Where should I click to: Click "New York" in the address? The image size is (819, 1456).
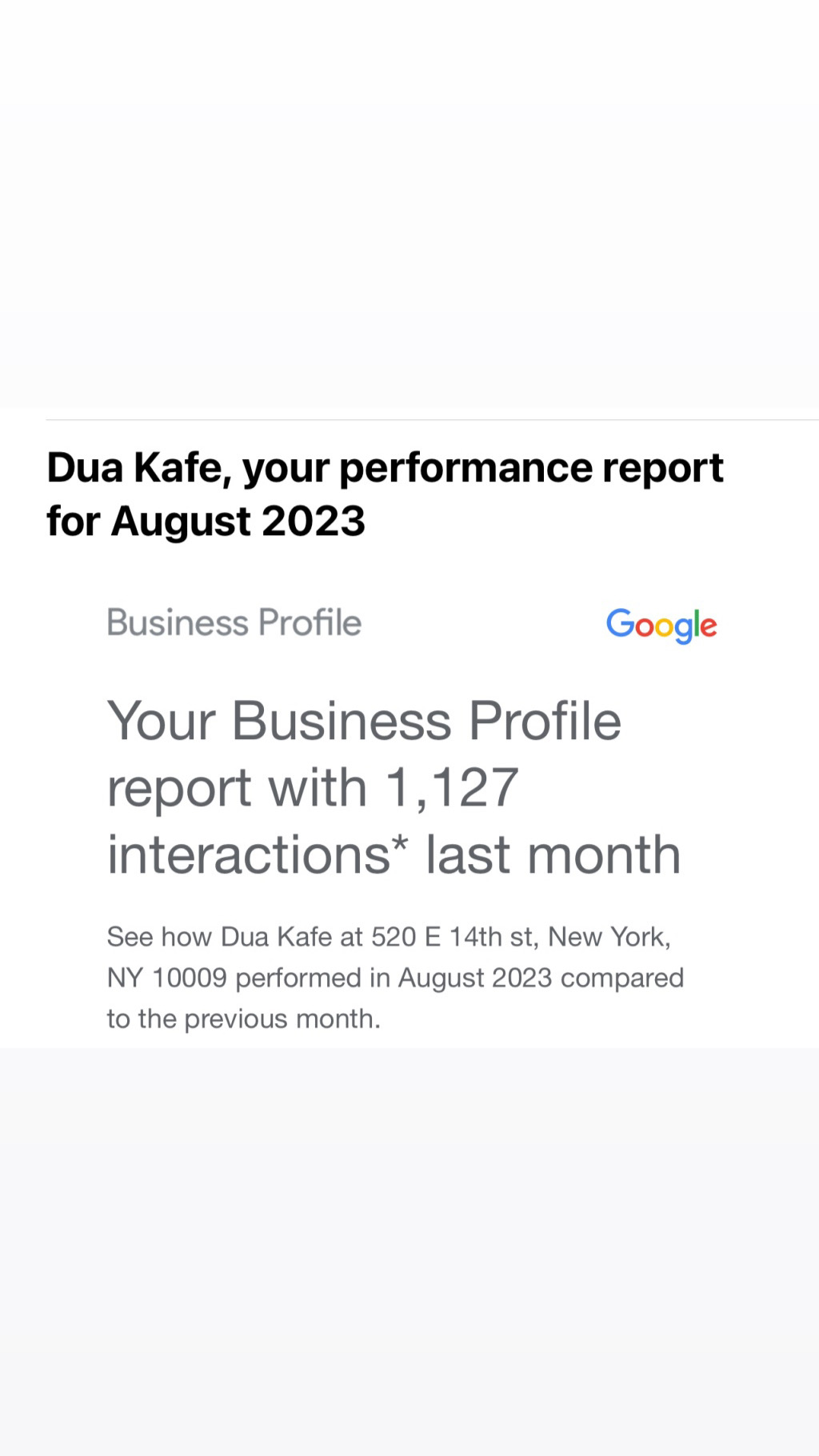click(608, 937)
